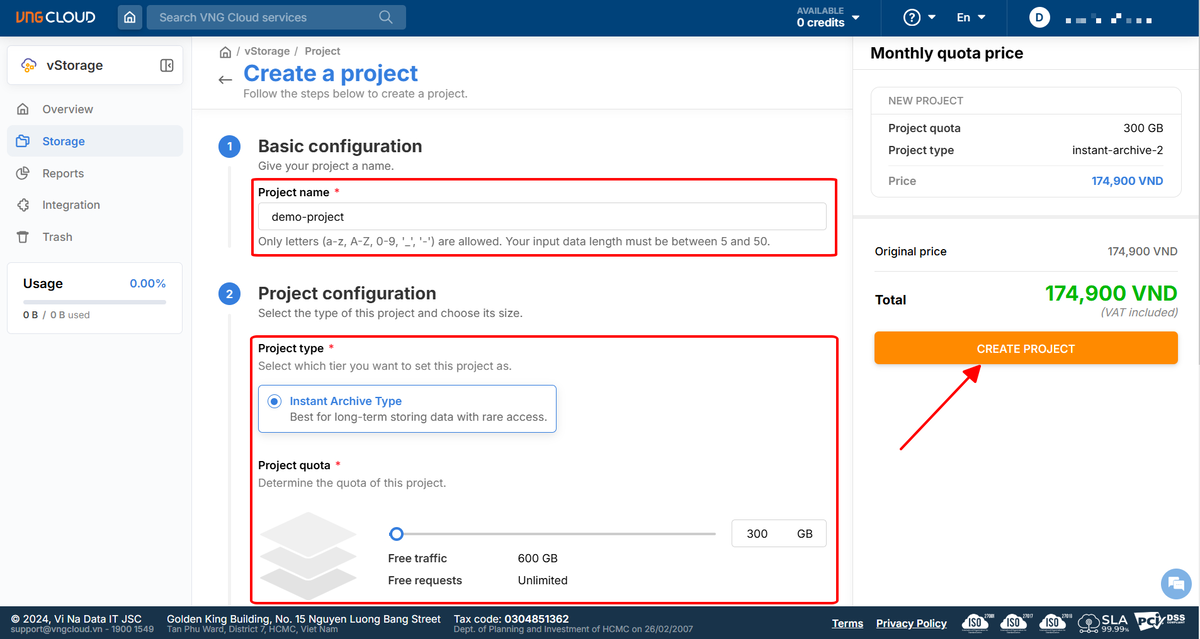Image resolution: width=1200 pixels, height=639 pixels.
Task: Open the Privacy Policy link
Action: [x=911, y=623]
